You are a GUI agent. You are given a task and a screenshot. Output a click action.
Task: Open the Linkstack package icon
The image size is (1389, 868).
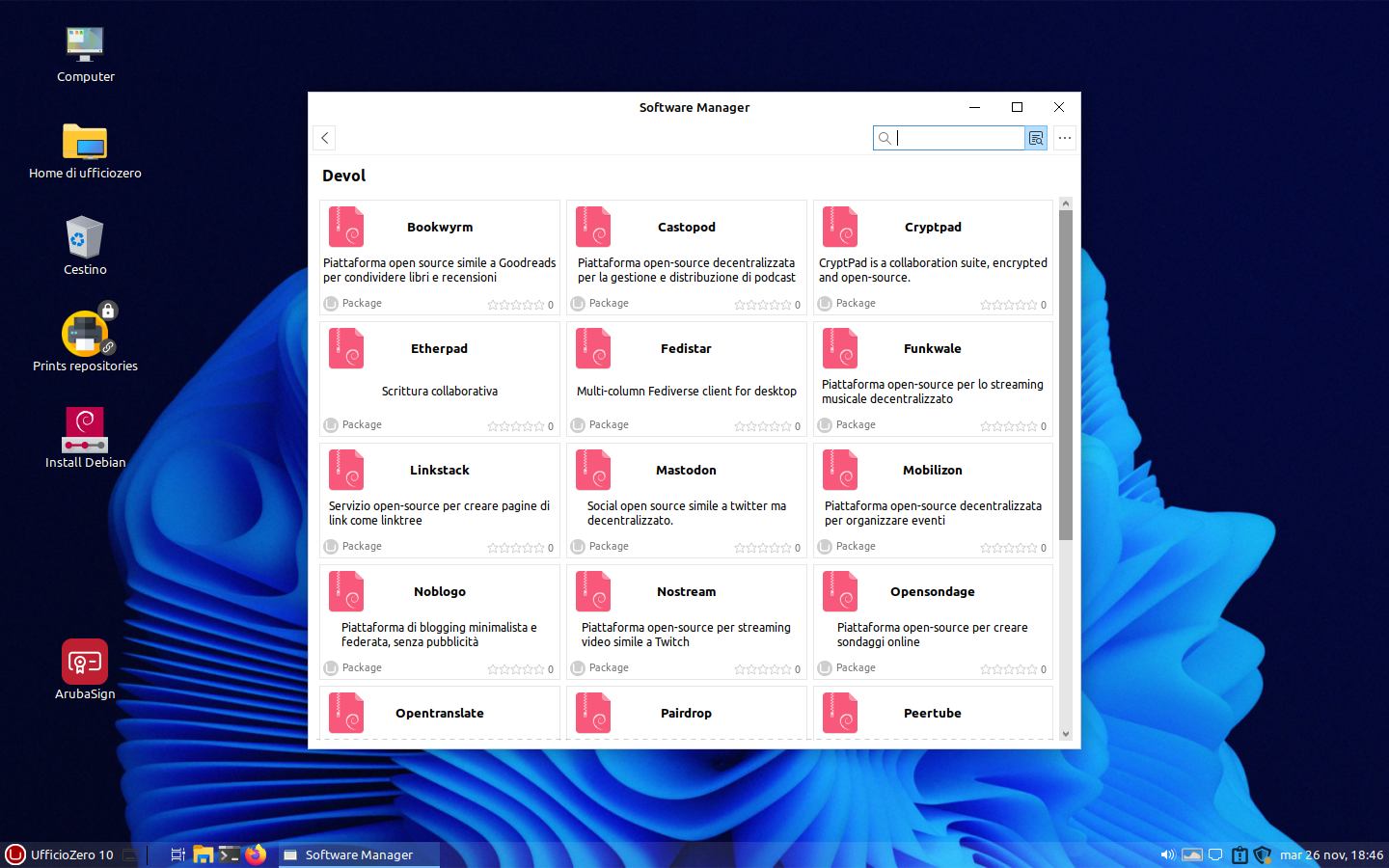(346, 470)
